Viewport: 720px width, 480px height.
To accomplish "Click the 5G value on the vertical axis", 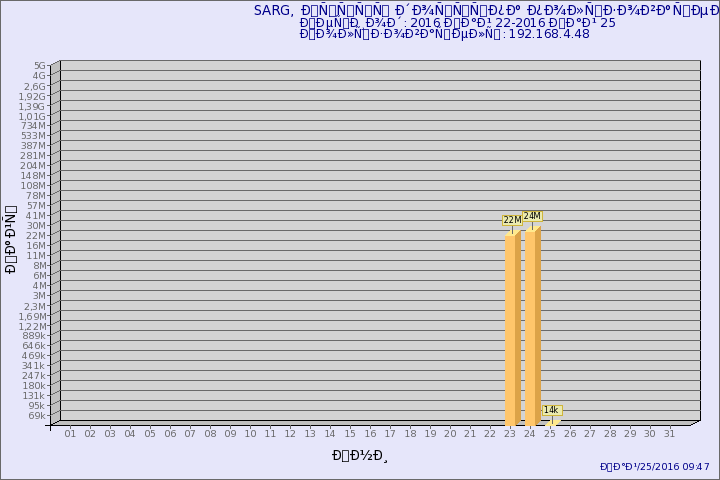I will [39, 66].
